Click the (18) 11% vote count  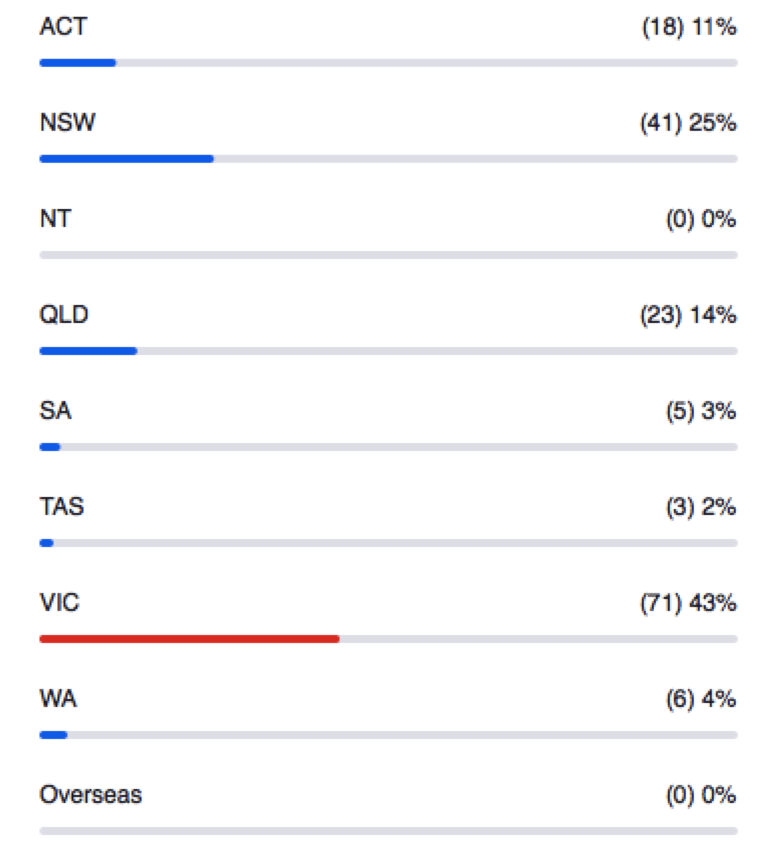[689, 27]
